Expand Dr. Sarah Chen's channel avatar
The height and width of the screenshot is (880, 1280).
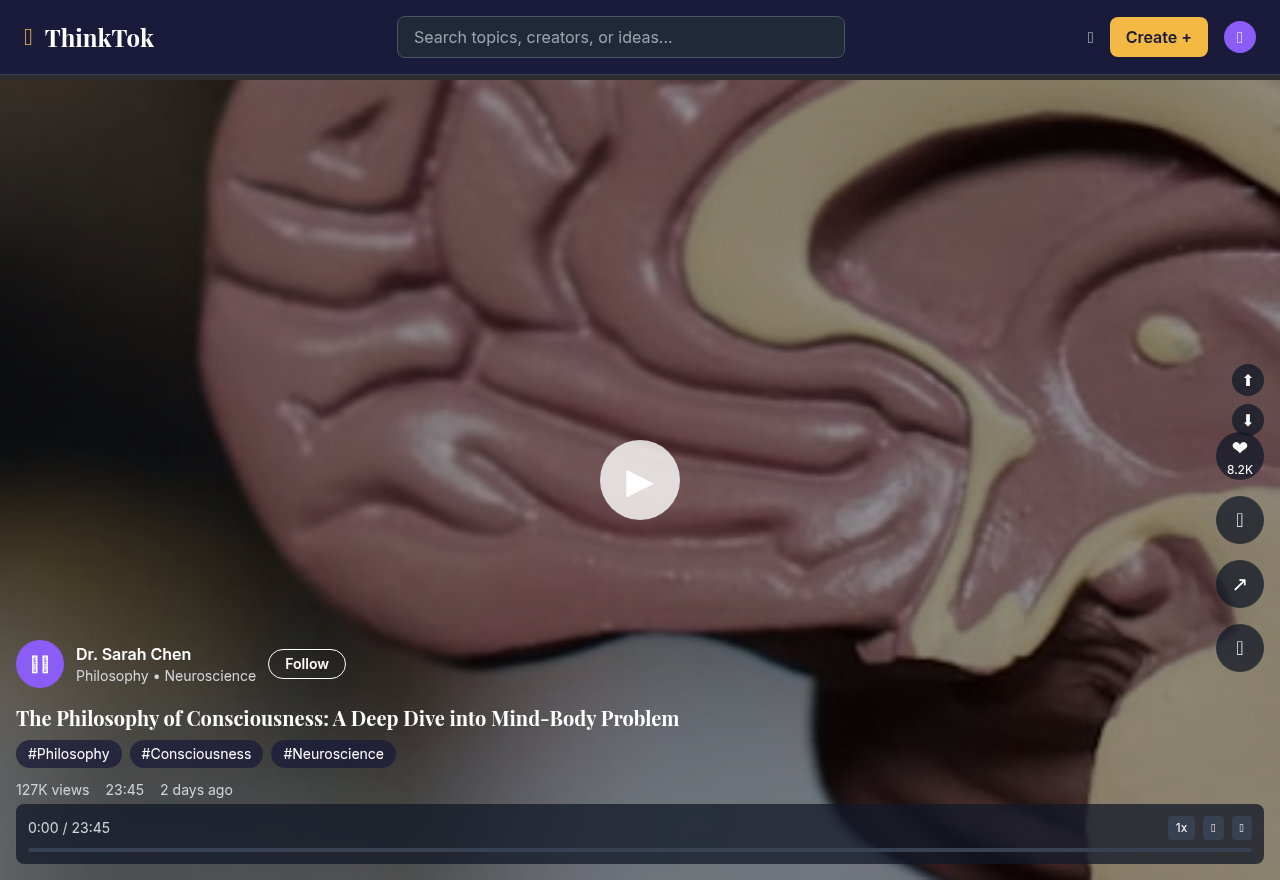pyautogui.click(x=40, y=664)
